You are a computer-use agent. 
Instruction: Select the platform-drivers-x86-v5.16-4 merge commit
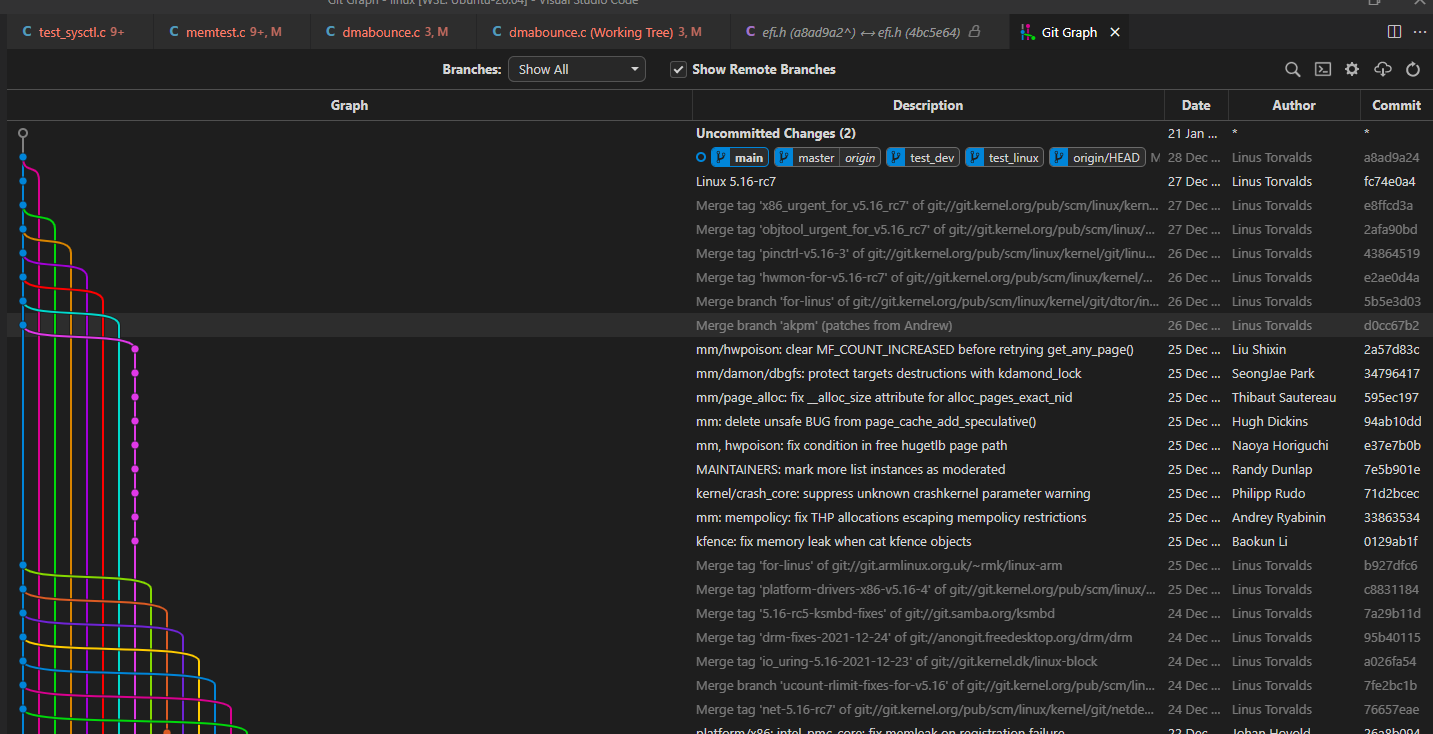(720, 590)
